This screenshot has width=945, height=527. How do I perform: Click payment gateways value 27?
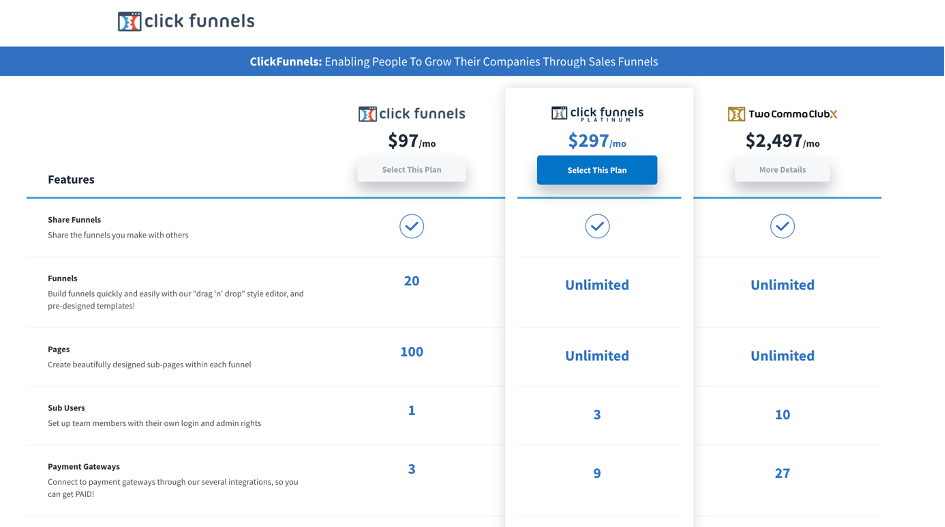click(782, 473)
